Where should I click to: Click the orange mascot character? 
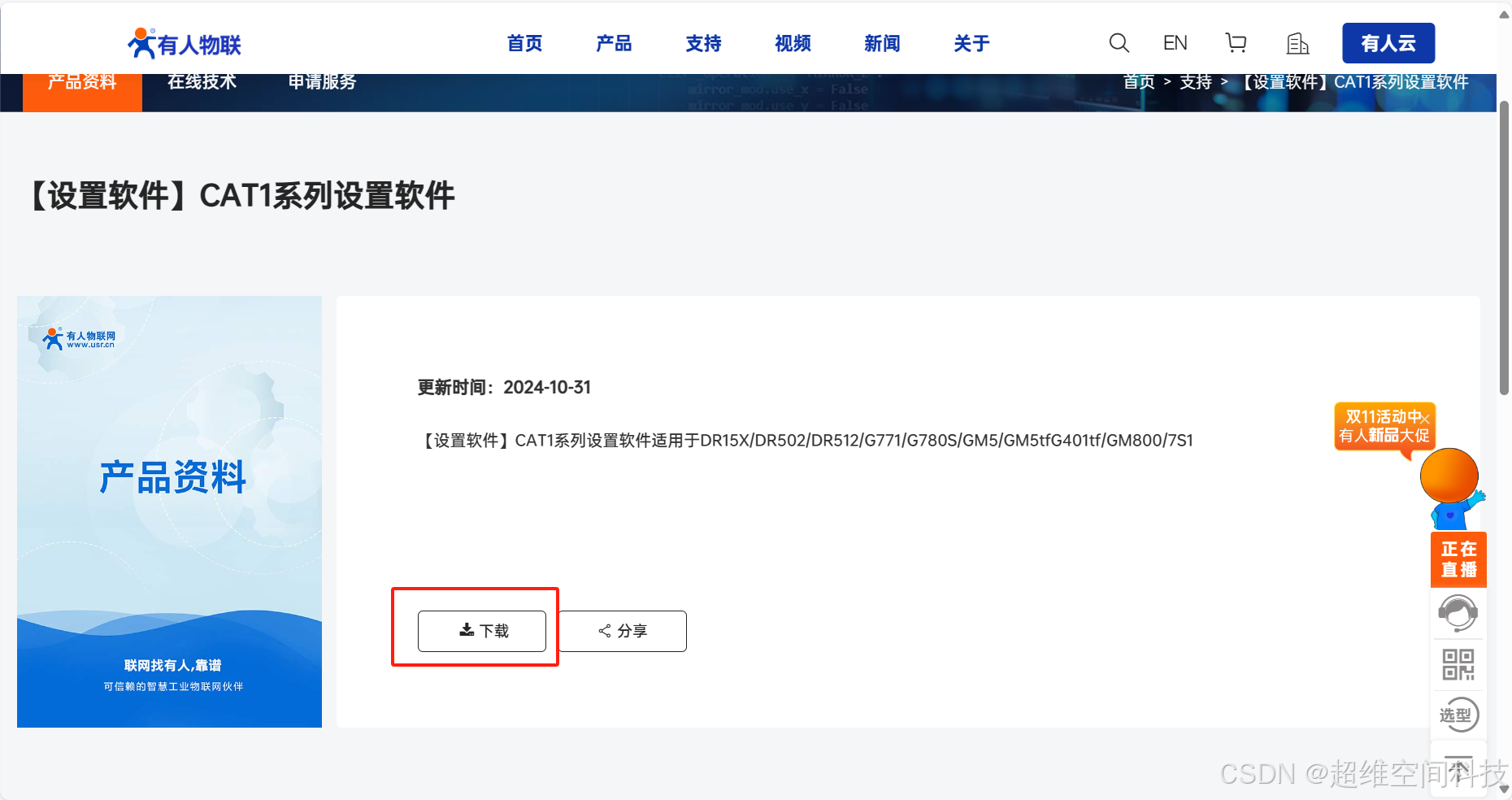(x=1452, y=488)
